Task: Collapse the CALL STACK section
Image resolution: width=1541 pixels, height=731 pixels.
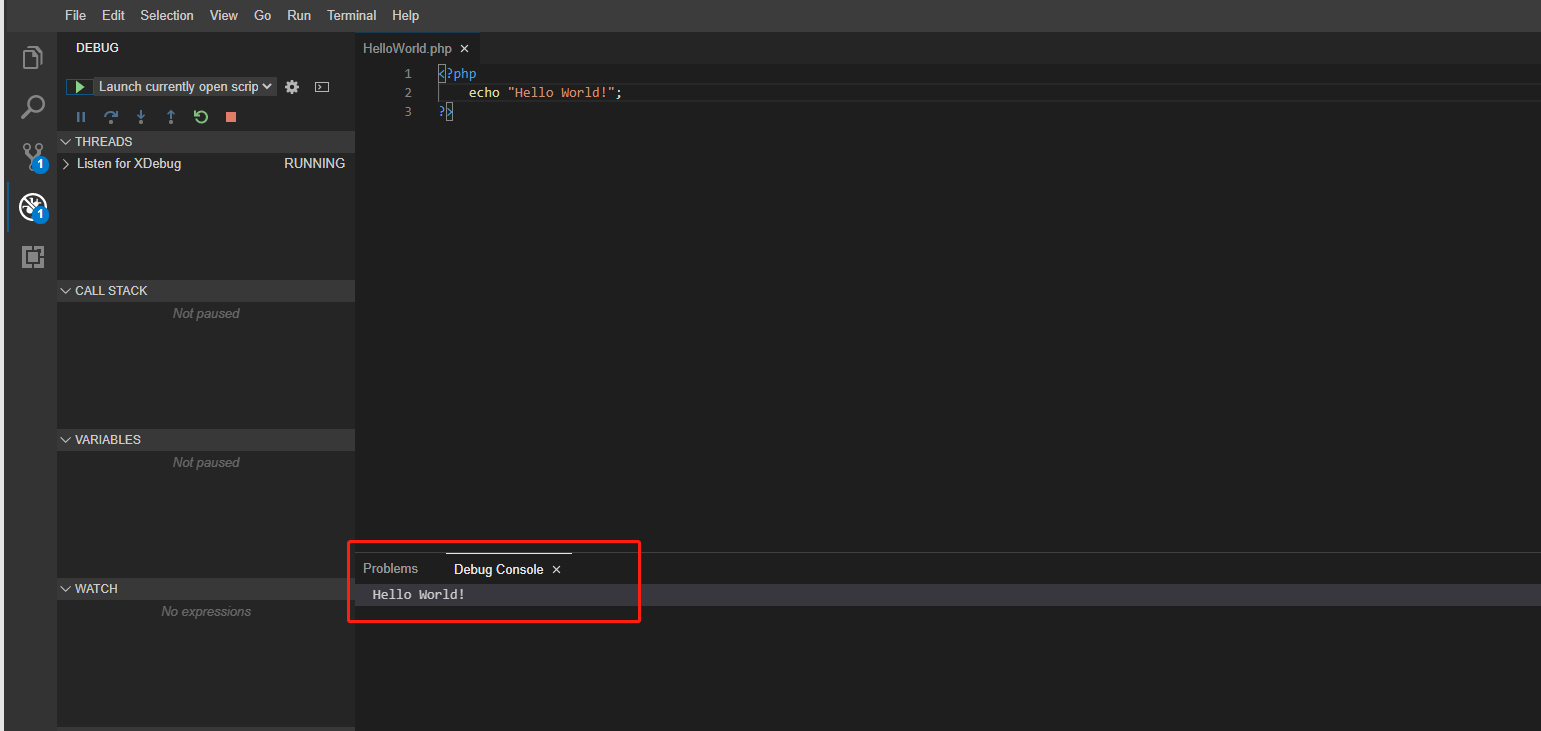Action: coord(206,291)
